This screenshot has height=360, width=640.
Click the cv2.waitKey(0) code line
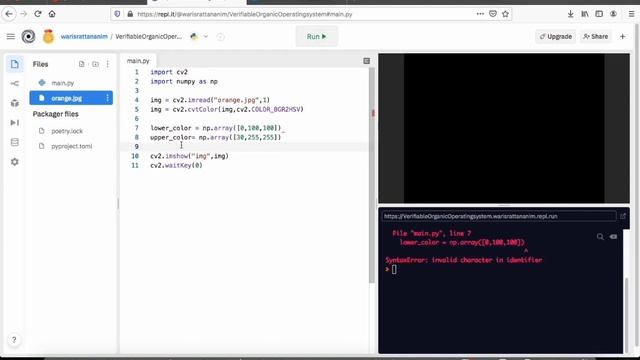(x=176, y=165)
